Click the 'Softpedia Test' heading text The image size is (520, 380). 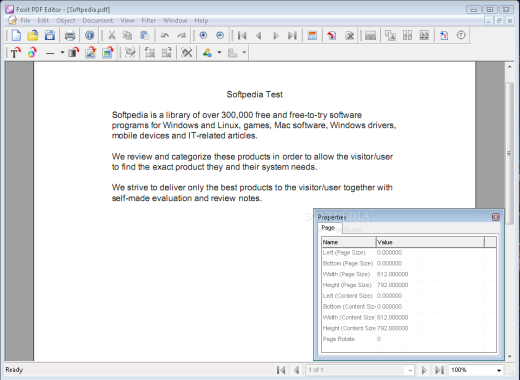tap(255, 95)
